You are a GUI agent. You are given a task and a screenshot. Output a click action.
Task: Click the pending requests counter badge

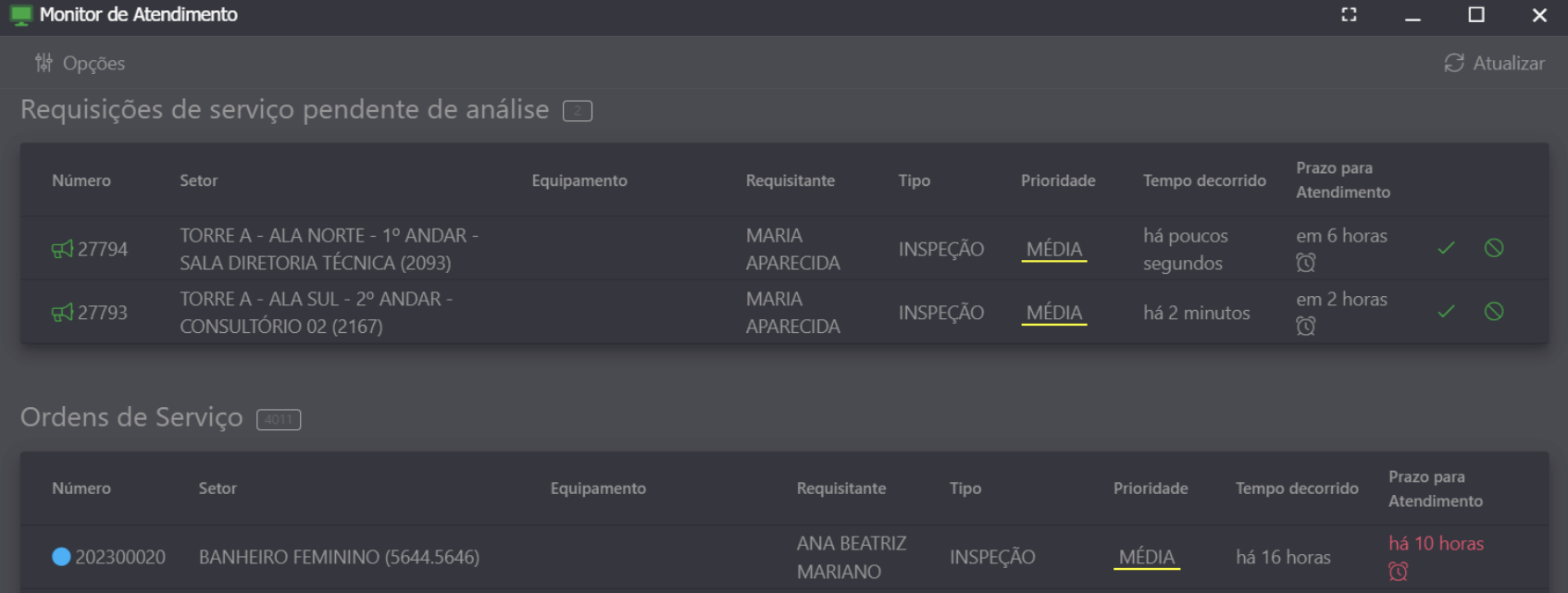576,109
